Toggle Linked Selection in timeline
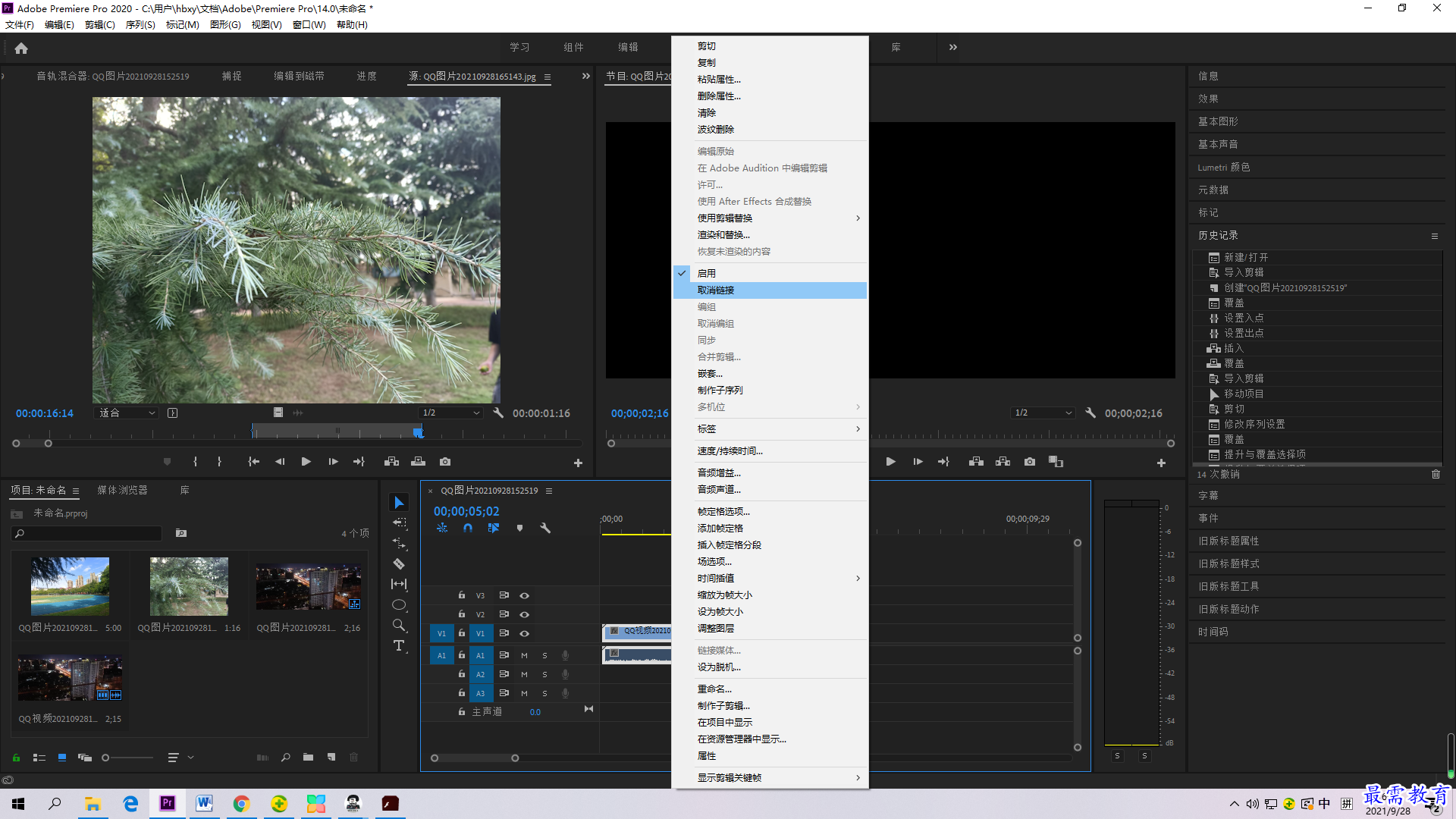This screenshot has width=1456, height=819. coord(494,528)
